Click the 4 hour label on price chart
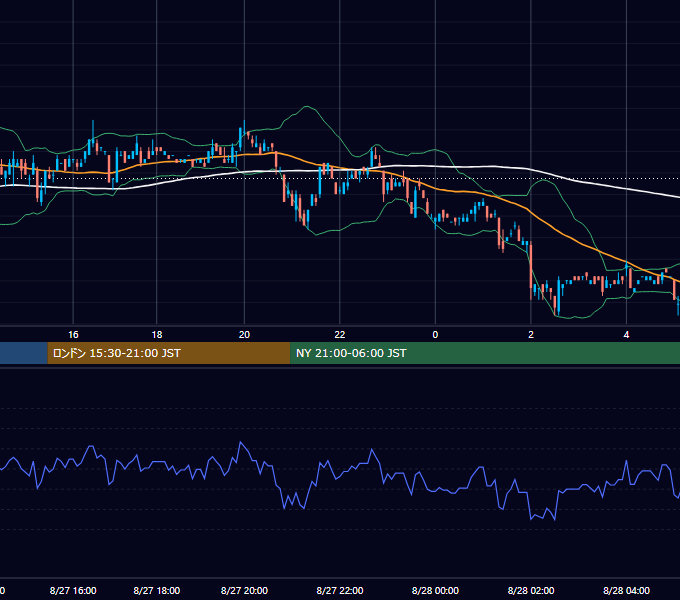 [x=626, y=335]
